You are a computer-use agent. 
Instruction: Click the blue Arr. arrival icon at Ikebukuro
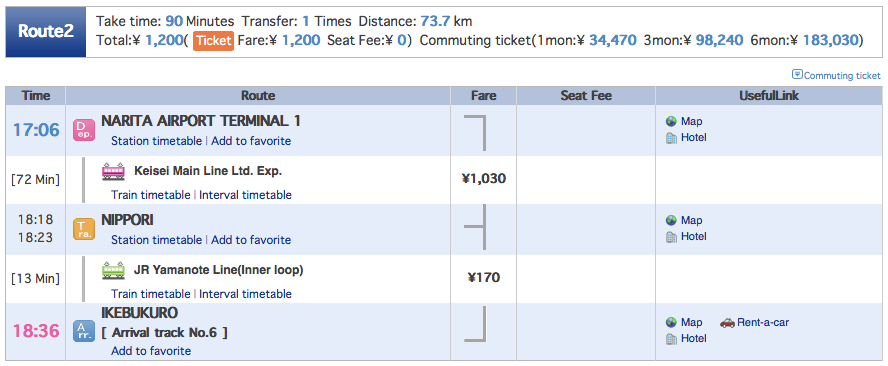pos(84,331)
